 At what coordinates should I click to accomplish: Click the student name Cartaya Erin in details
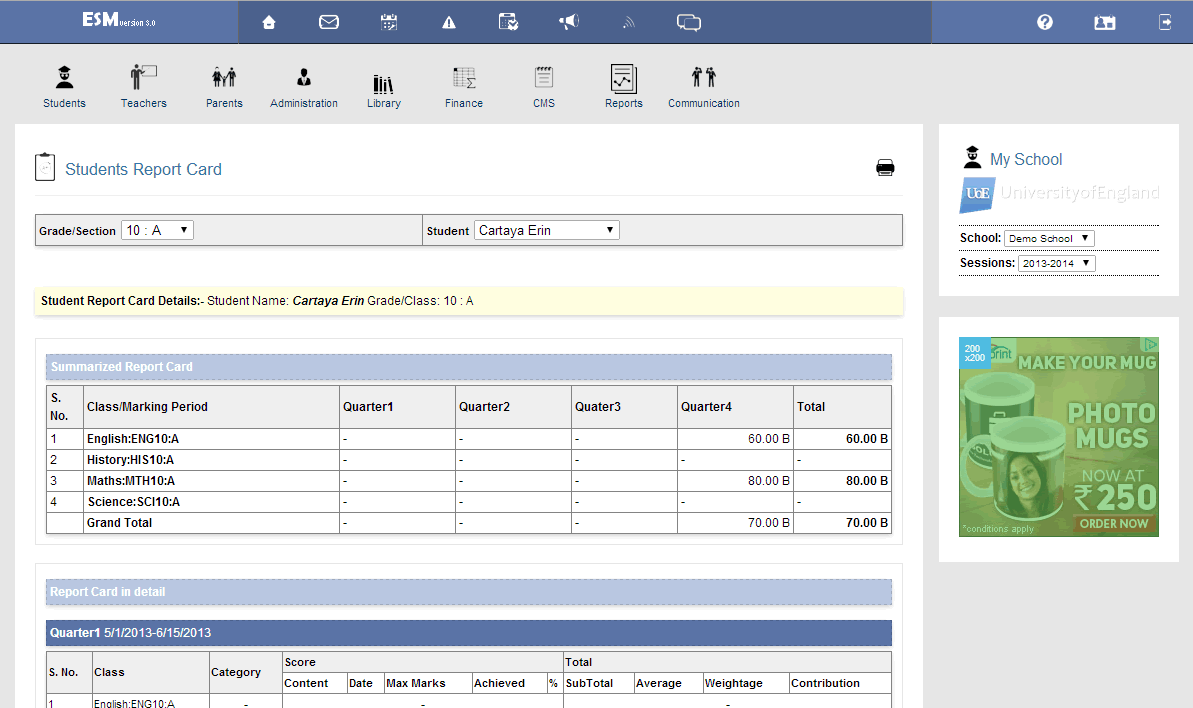328,301
